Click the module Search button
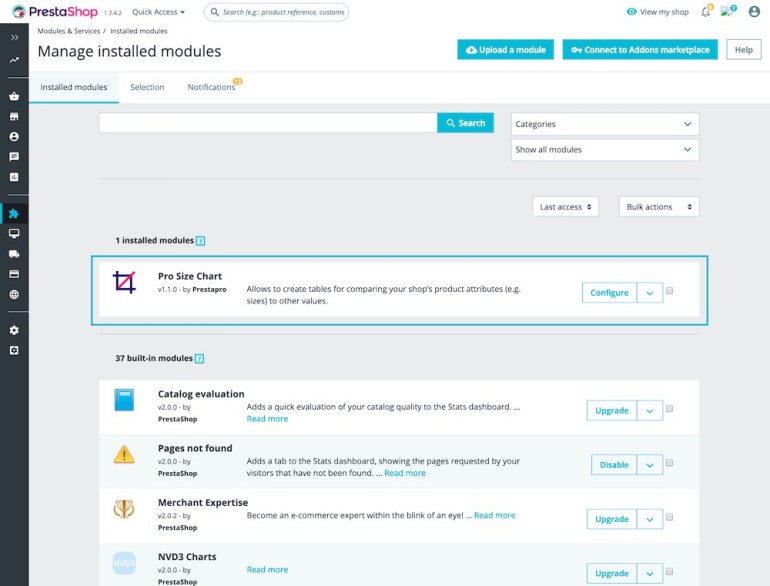The width and height of the screenshot is (770, 586). (465, 123)
